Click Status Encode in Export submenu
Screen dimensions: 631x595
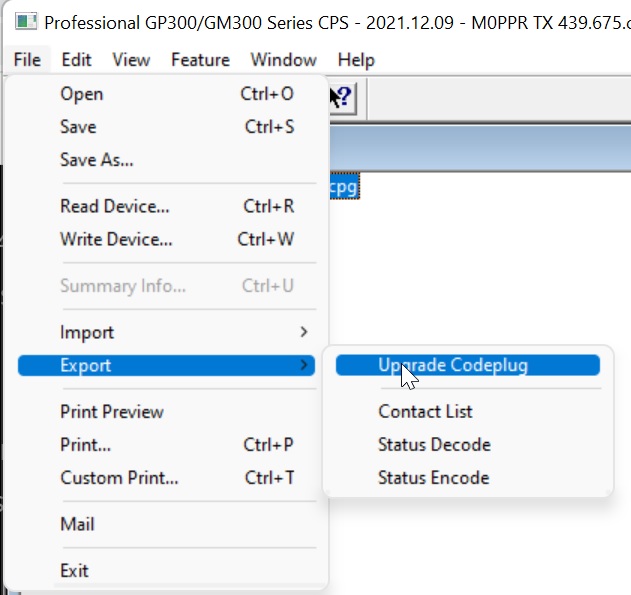tap(468, 478)
